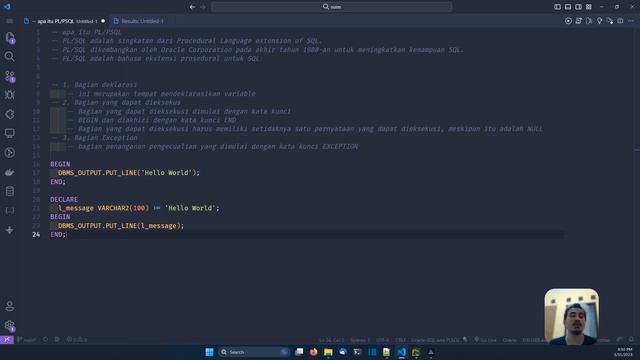This screenshot has width=640, height=360.
Task: Open the Accounts icon in activity bar
Action: [10, 306]
